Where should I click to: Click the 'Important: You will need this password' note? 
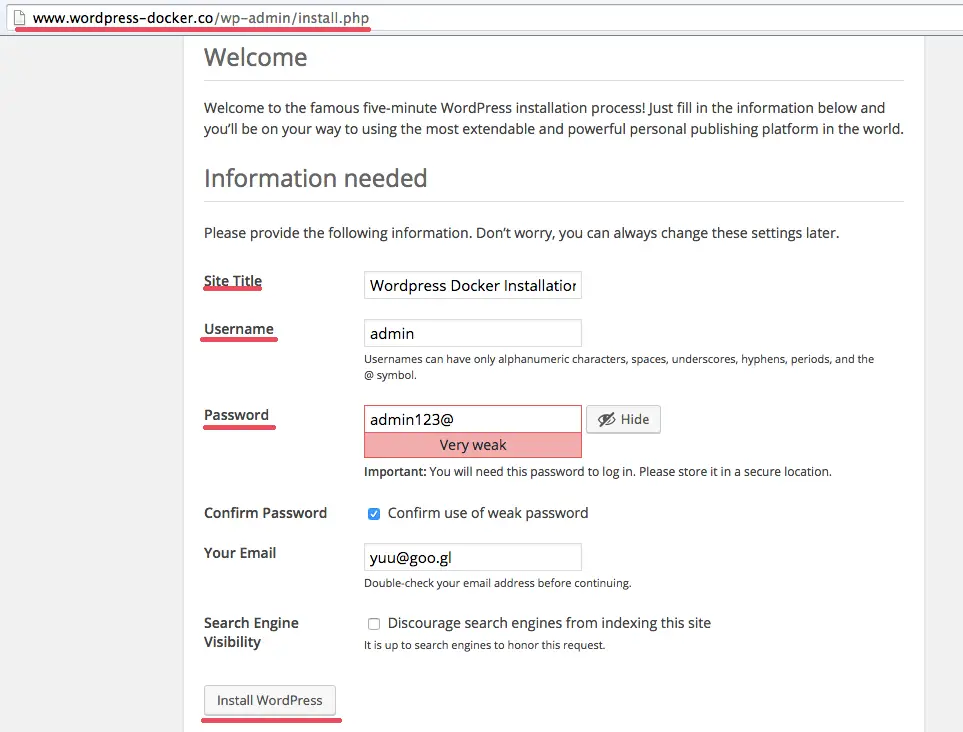[x=598, y=472]
